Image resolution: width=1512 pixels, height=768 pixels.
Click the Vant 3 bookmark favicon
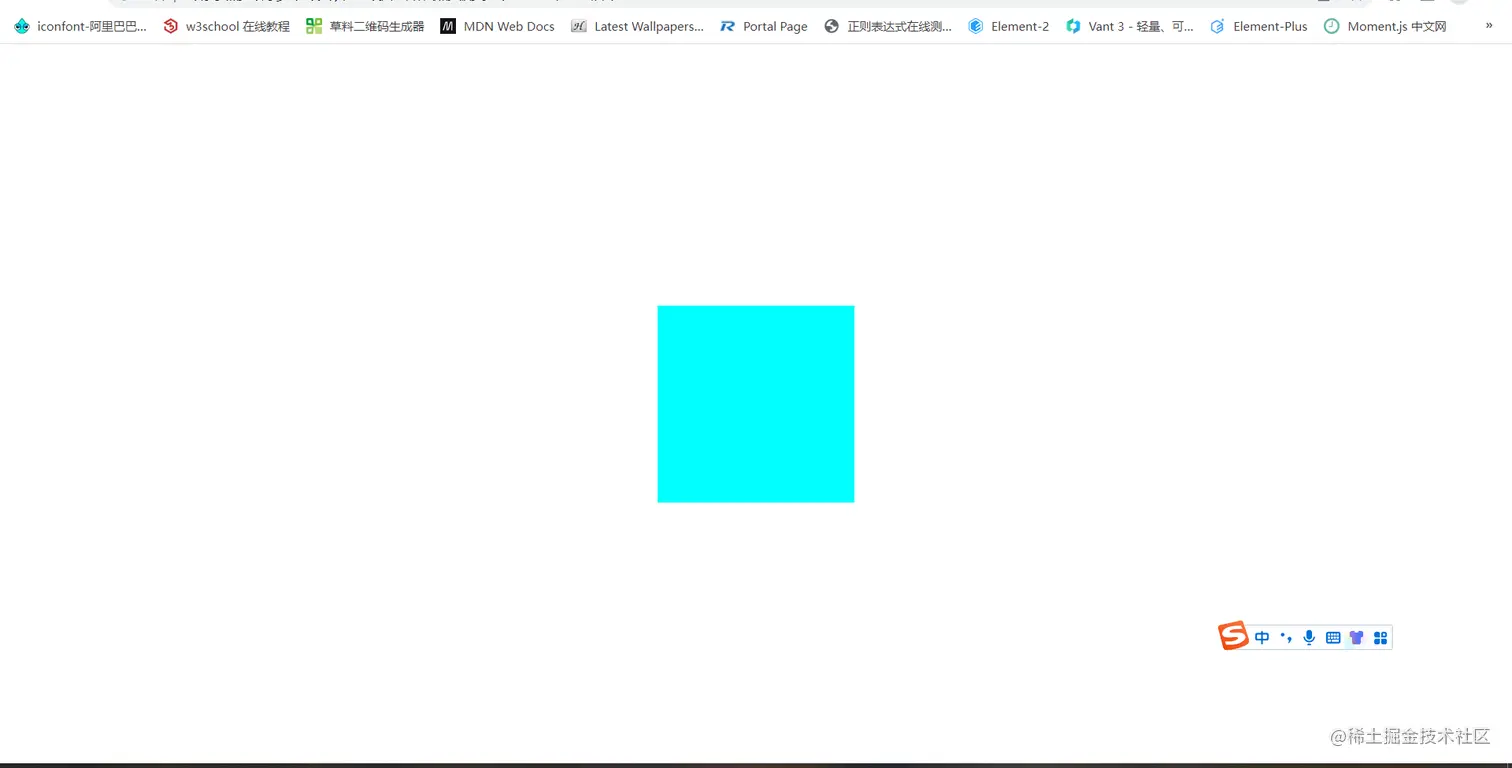(1072, 26)
